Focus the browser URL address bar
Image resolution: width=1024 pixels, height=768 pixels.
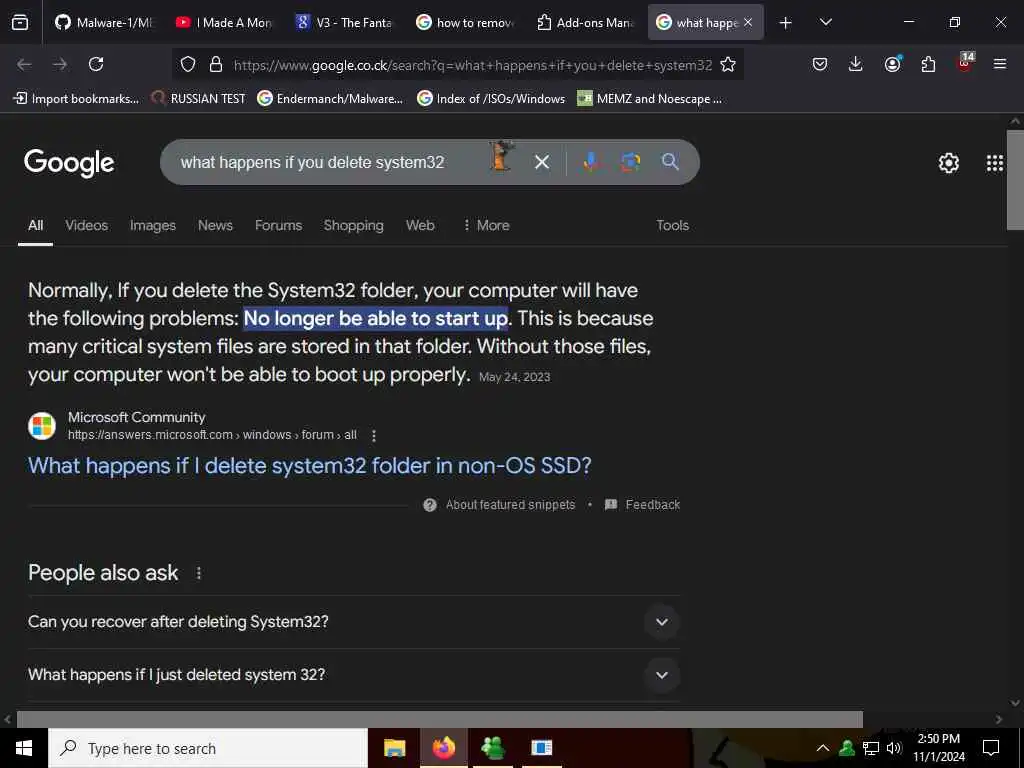tap(472, 65)
